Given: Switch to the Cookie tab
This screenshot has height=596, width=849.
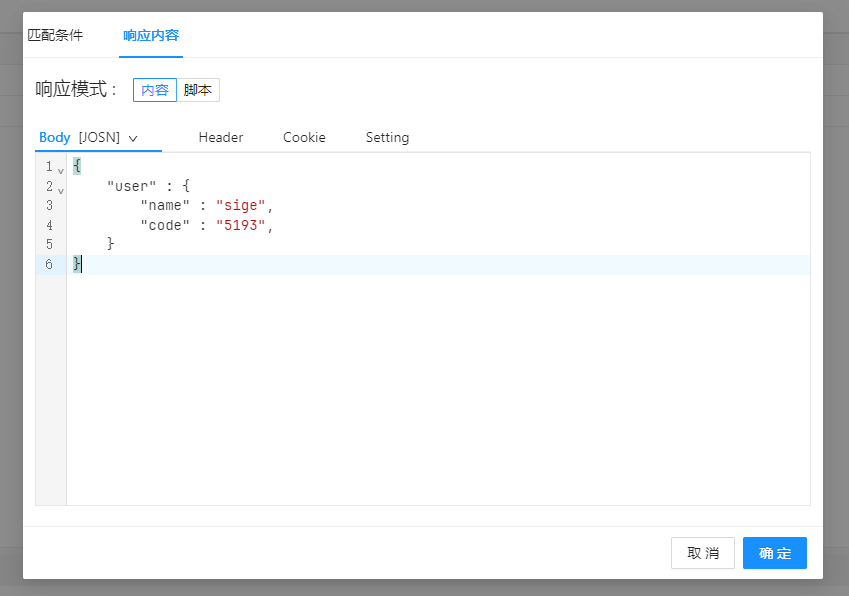Looking at the screenshot, I should tap(304, 138).
